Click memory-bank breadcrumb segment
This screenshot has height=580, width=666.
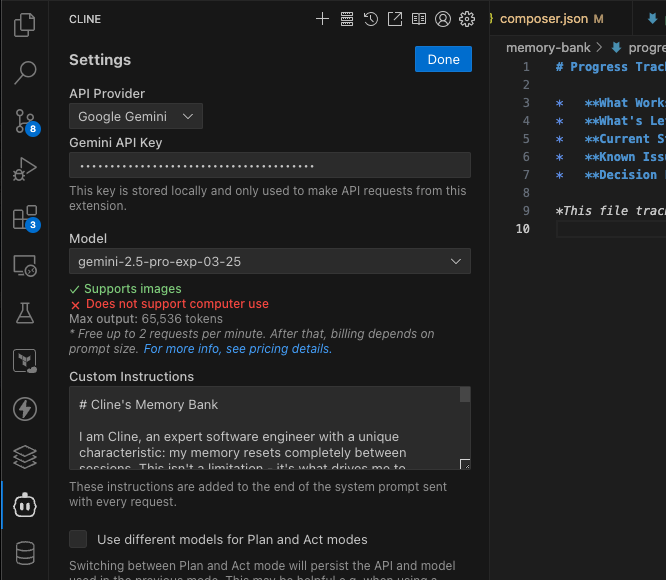coord(548,48)
